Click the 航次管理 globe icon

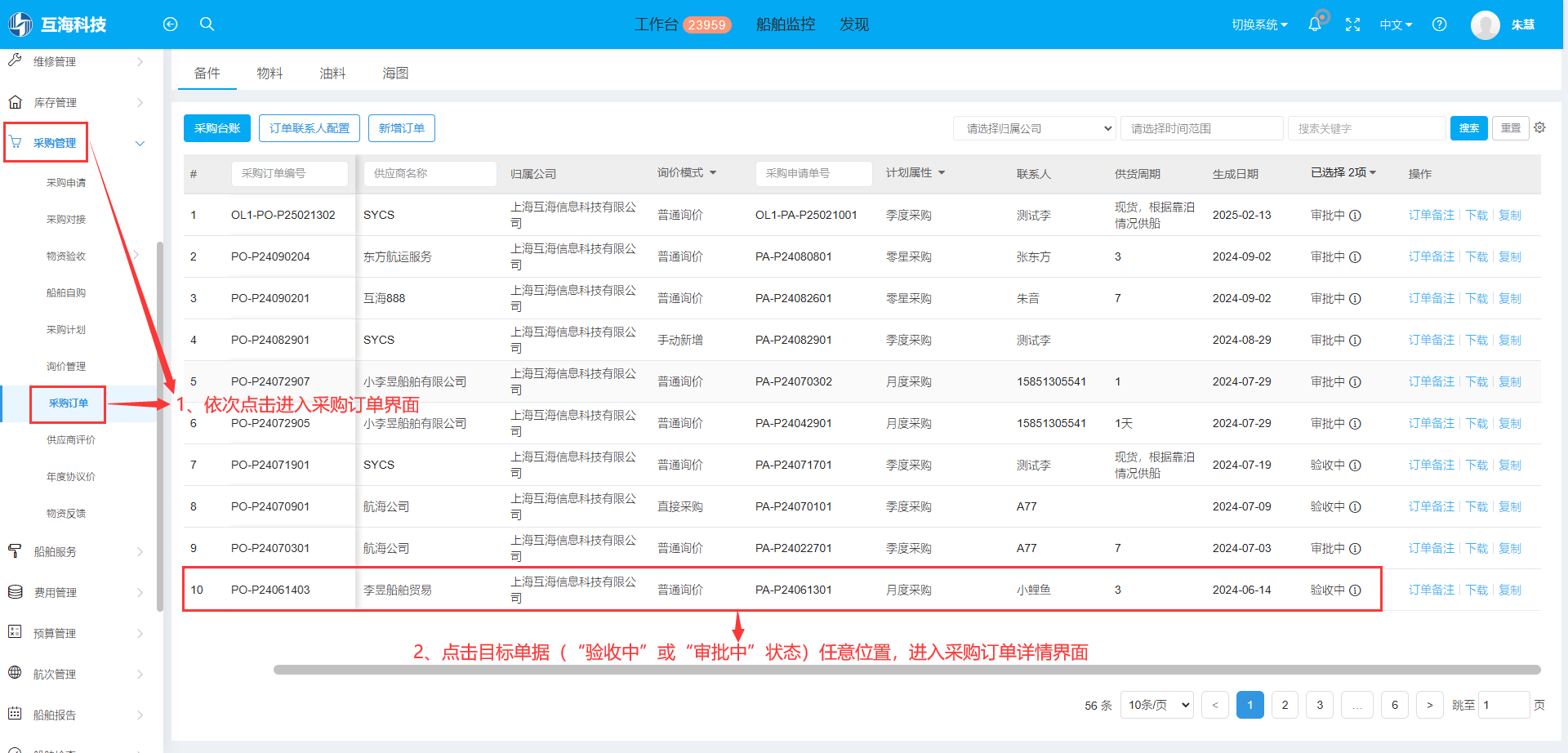click(x=15, y=673)
